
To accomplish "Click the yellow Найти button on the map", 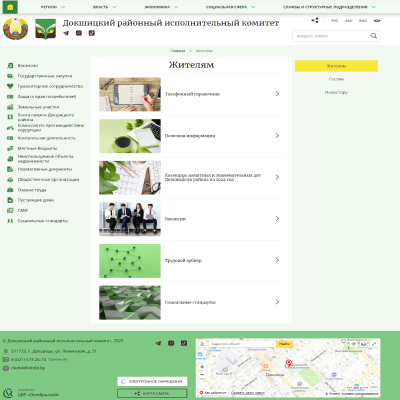I will 284,344.
